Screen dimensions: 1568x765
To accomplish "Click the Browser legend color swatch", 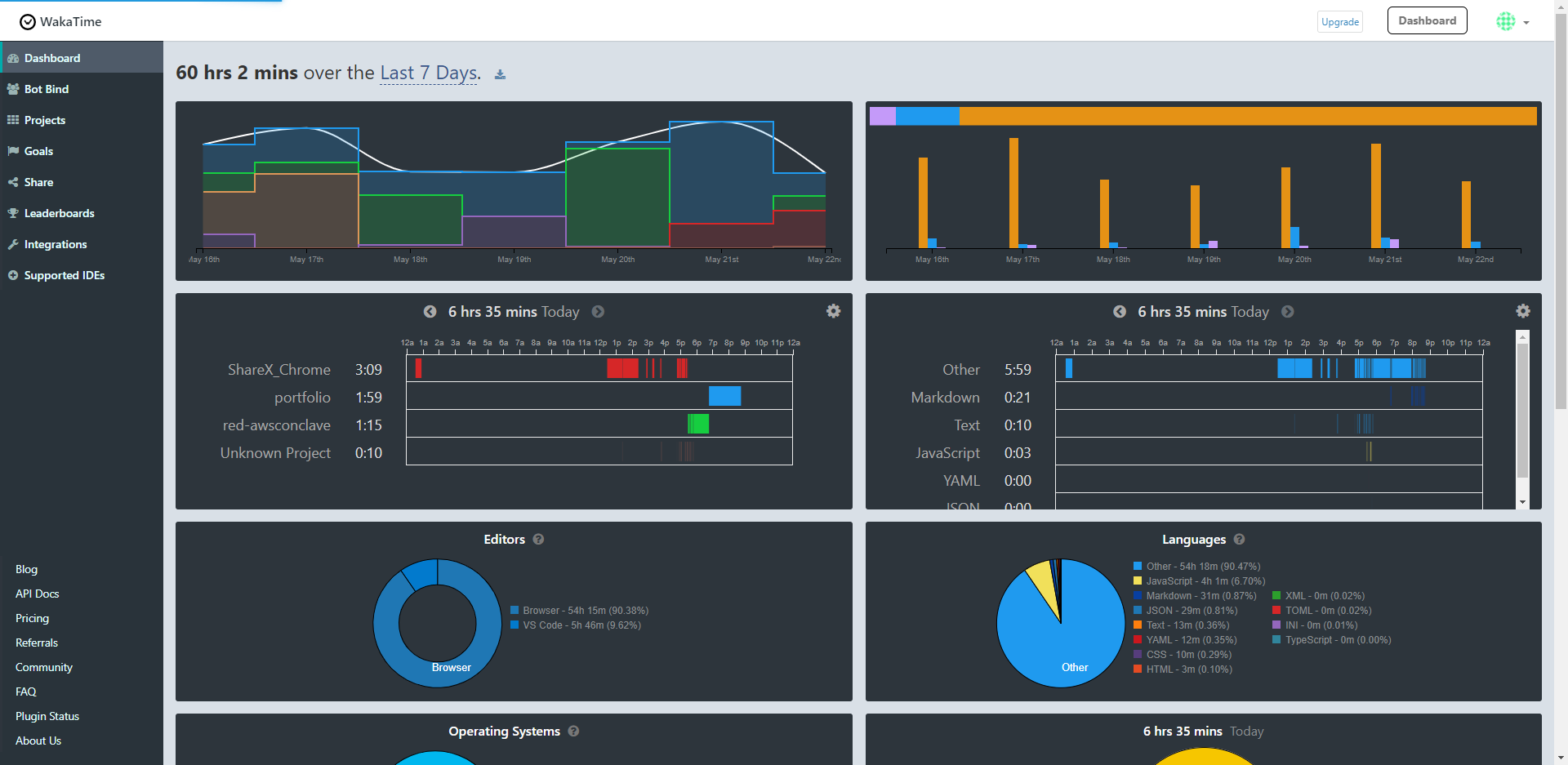I will coord(514,610).
